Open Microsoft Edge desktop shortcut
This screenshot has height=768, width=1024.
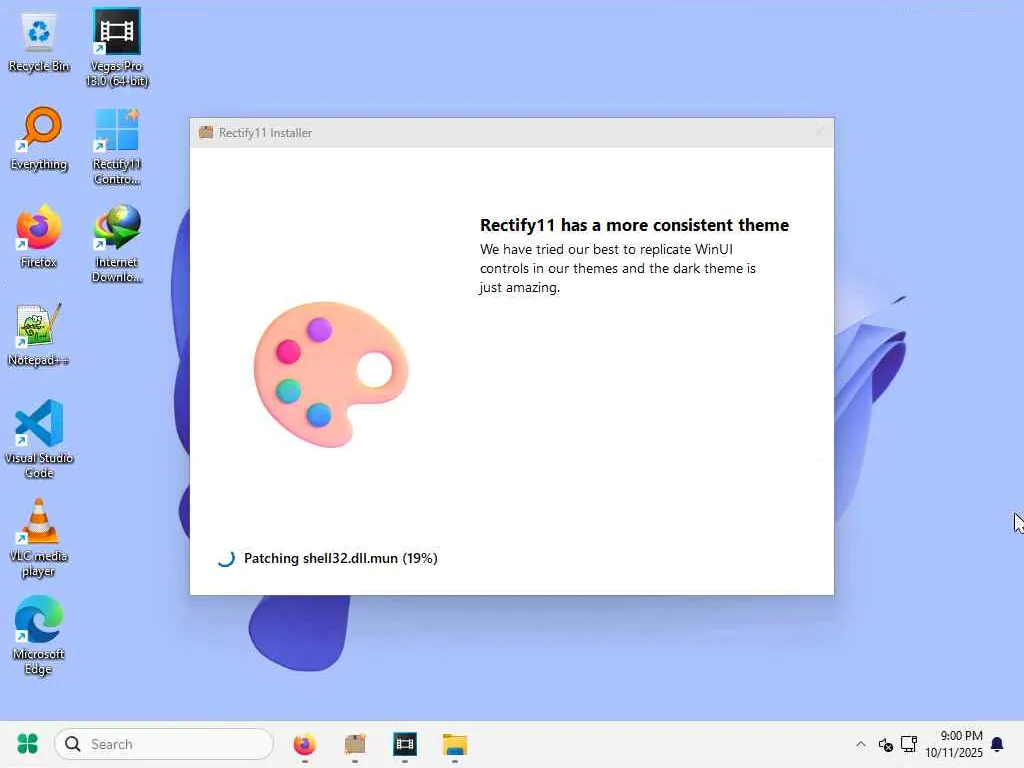pyautogui.click(x=39, y=636)
